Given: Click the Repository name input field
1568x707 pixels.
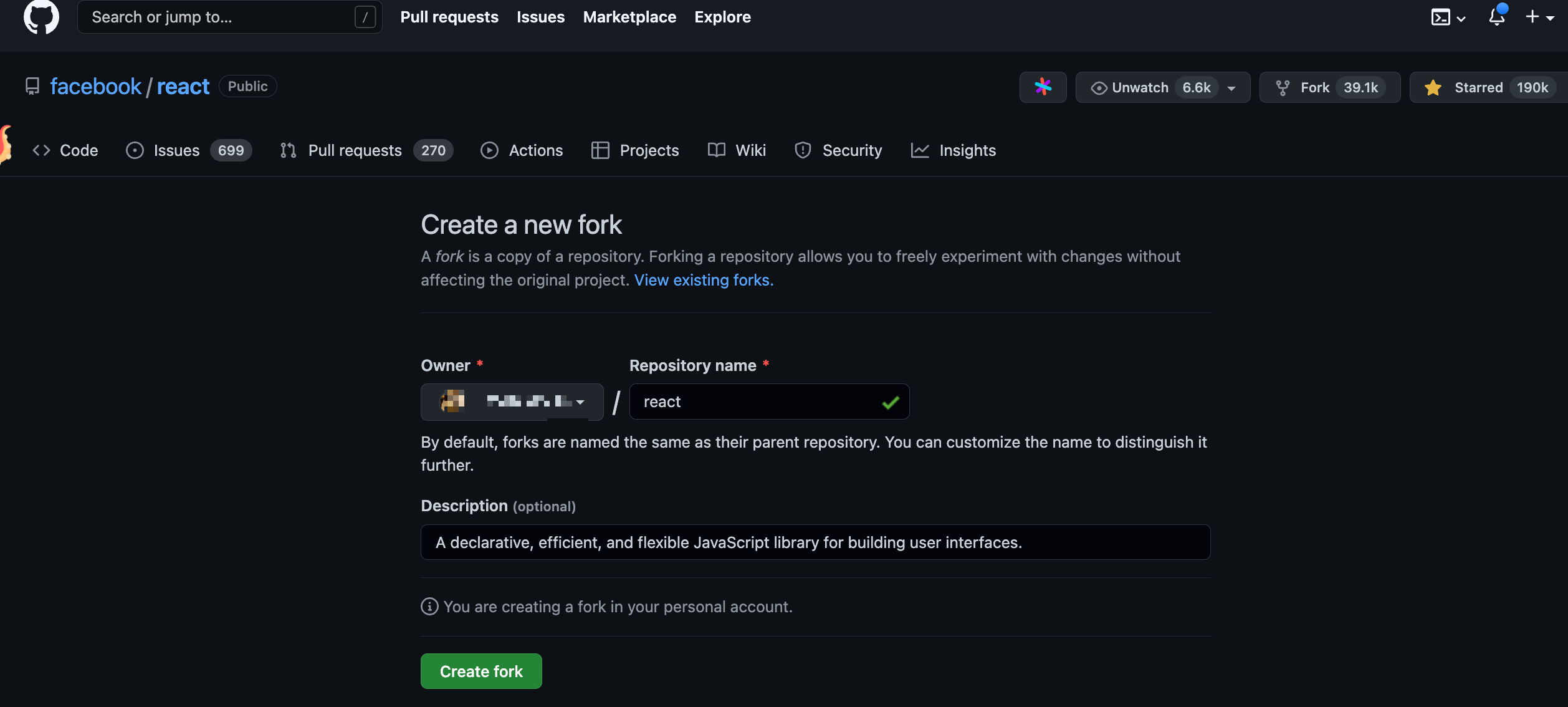Looking at the screenshot, I should [x=757, y=402].
